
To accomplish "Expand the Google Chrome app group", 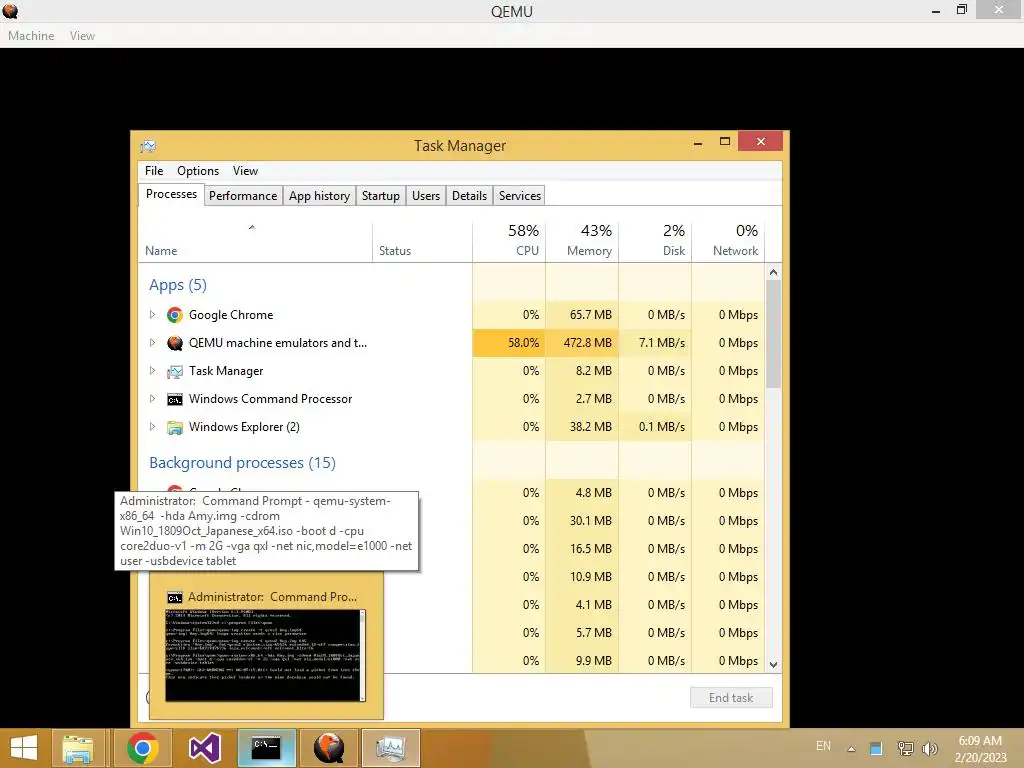I will click(x=152, y=315).
